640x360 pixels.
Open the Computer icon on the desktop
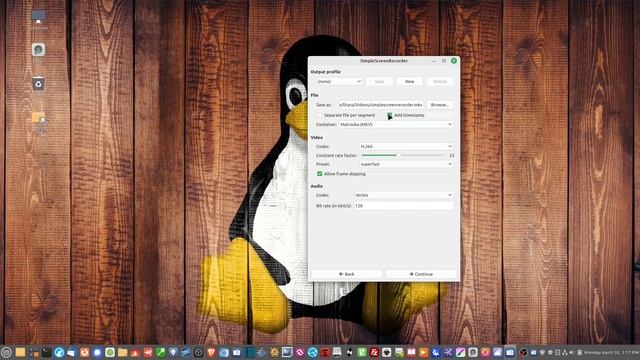pyautogui.click(x=38, y=17)
